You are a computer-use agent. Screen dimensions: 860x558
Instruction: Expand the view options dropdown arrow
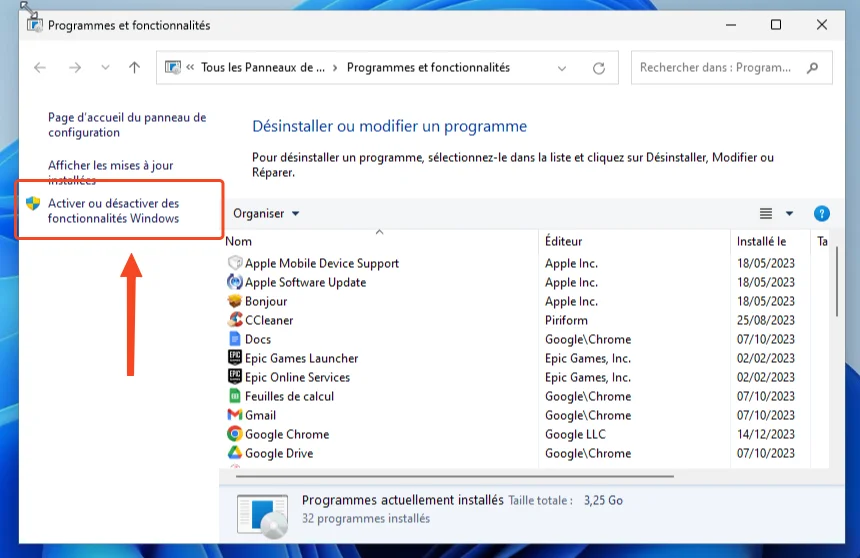pos(789,213)
